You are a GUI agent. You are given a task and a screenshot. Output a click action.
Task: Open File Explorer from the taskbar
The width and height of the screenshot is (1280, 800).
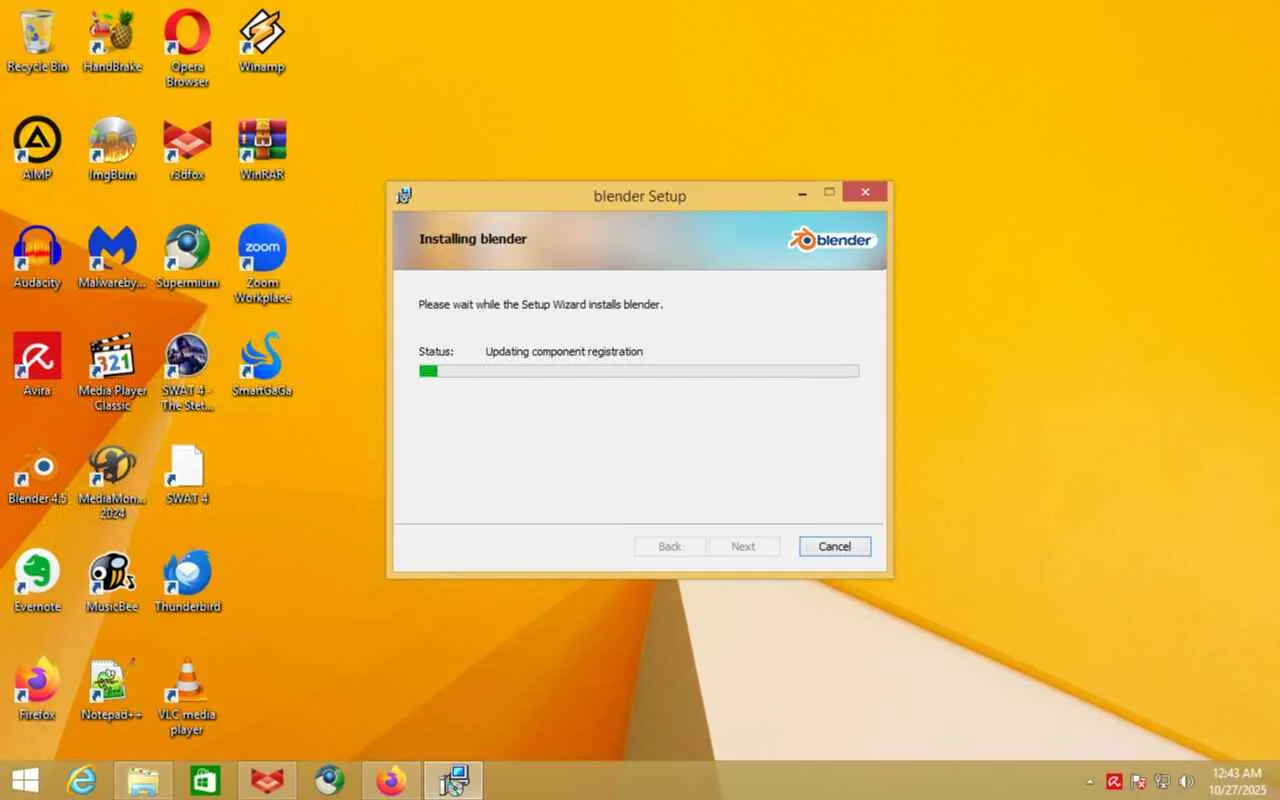click(x=144, y=781)
